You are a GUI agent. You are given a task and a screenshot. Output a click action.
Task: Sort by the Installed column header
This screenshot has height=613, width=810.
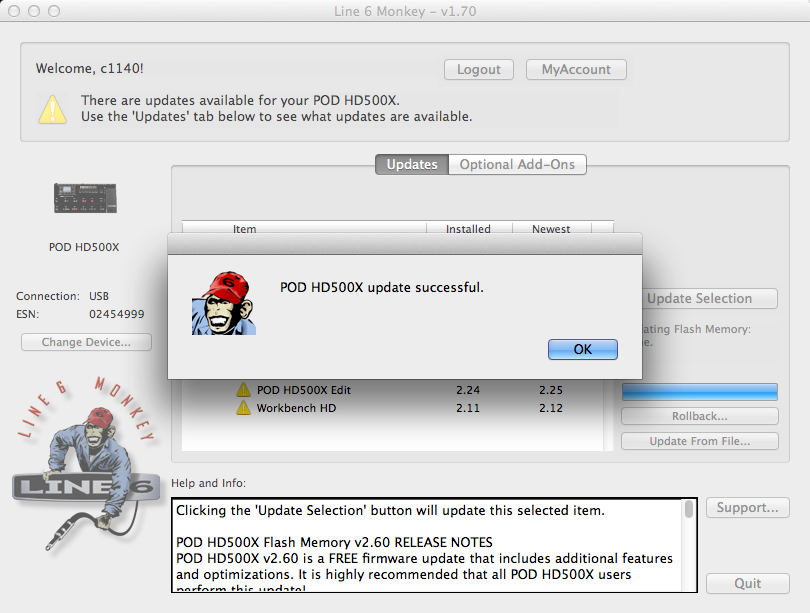469,229
